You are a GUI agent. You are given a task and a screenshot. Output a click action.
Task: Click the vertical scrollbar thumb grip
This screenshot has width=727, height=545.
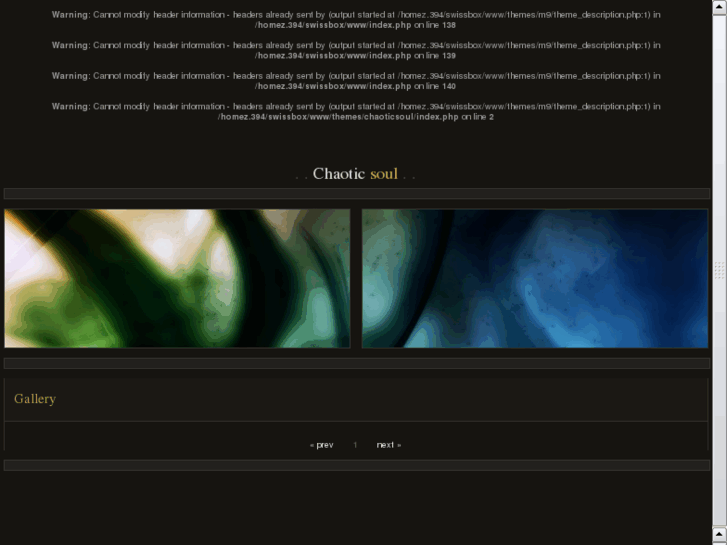[x=720, y=270]
